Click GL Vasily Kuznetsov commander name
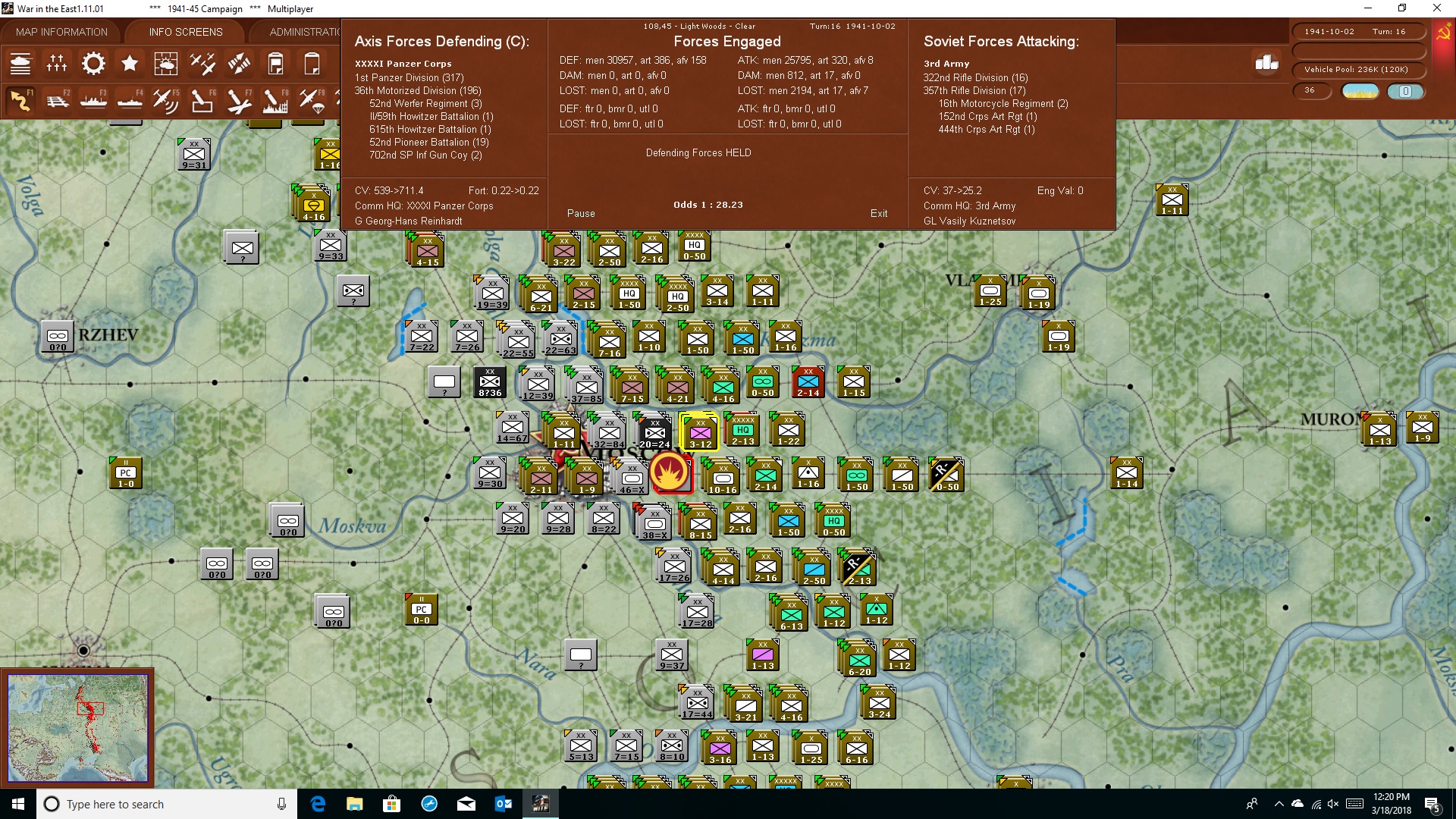Screen dimensions: 1456x819 (969, 221)
